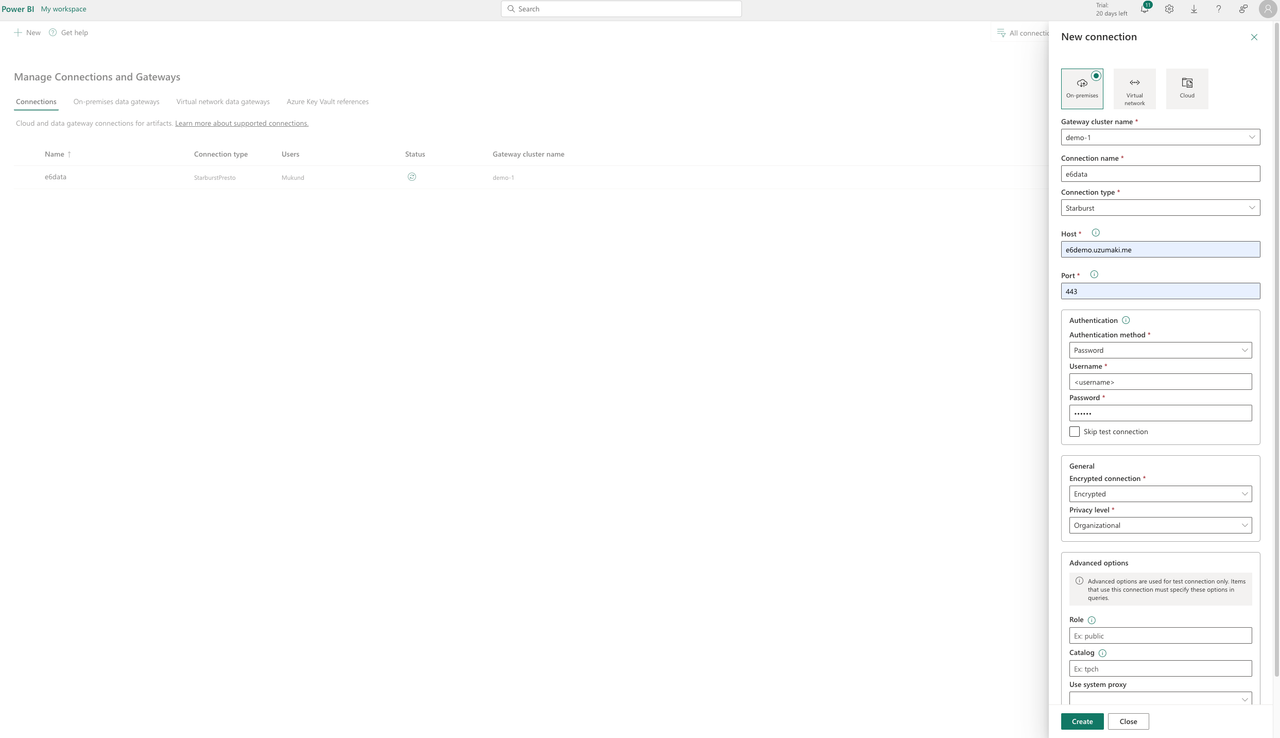Image resolution: width=1280 pixels, height=738 pixels.
Task: Open the Privacy level dropdown
Action: pyautogui.click(x=1160, y=525)
